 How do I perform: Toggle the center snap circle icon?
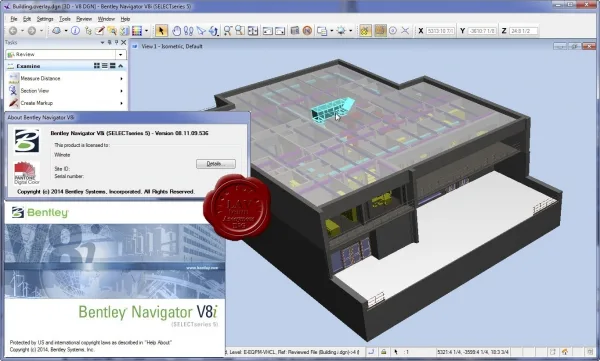point(393,31)
